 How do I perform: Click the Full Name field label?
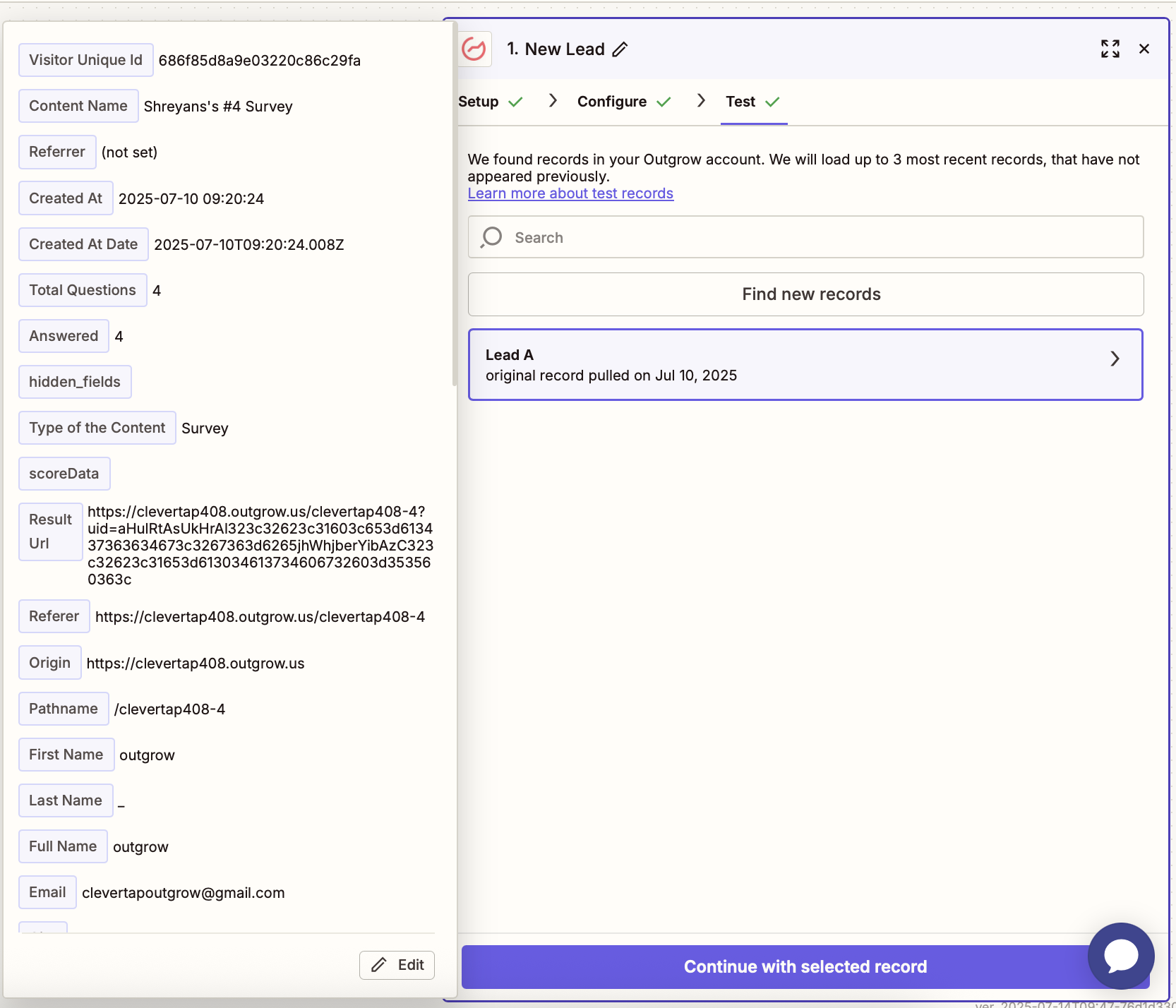(x=63, y=846)
